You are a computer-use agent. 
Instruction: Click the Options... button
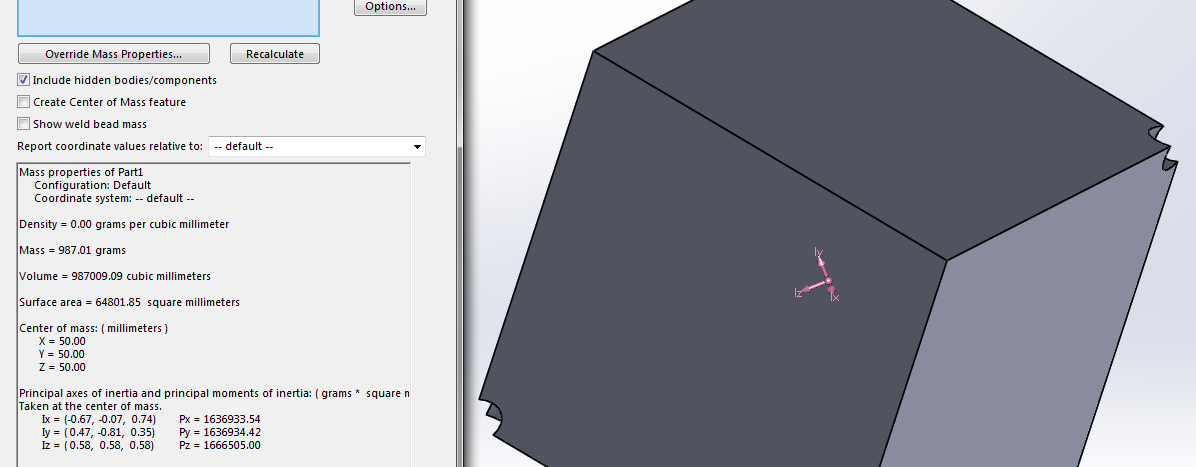tap(390, 7)
